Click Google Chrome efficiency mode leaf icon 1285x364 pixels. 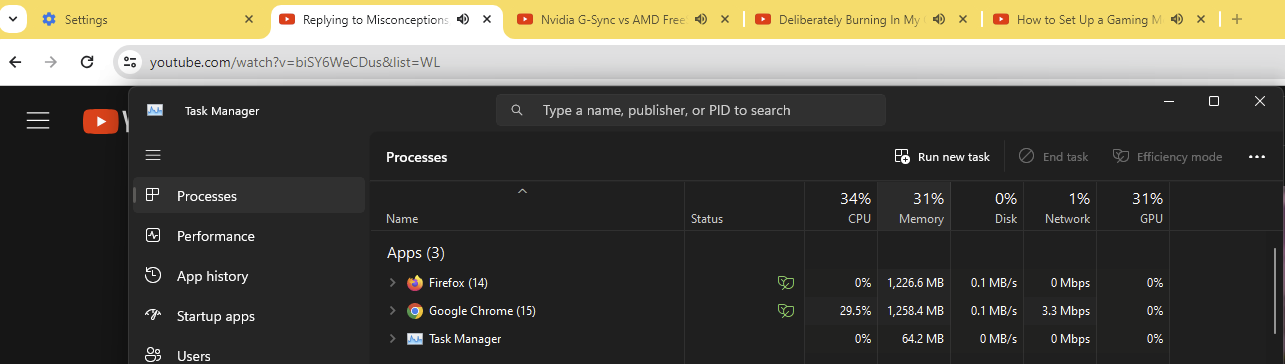tap(786, 311)
